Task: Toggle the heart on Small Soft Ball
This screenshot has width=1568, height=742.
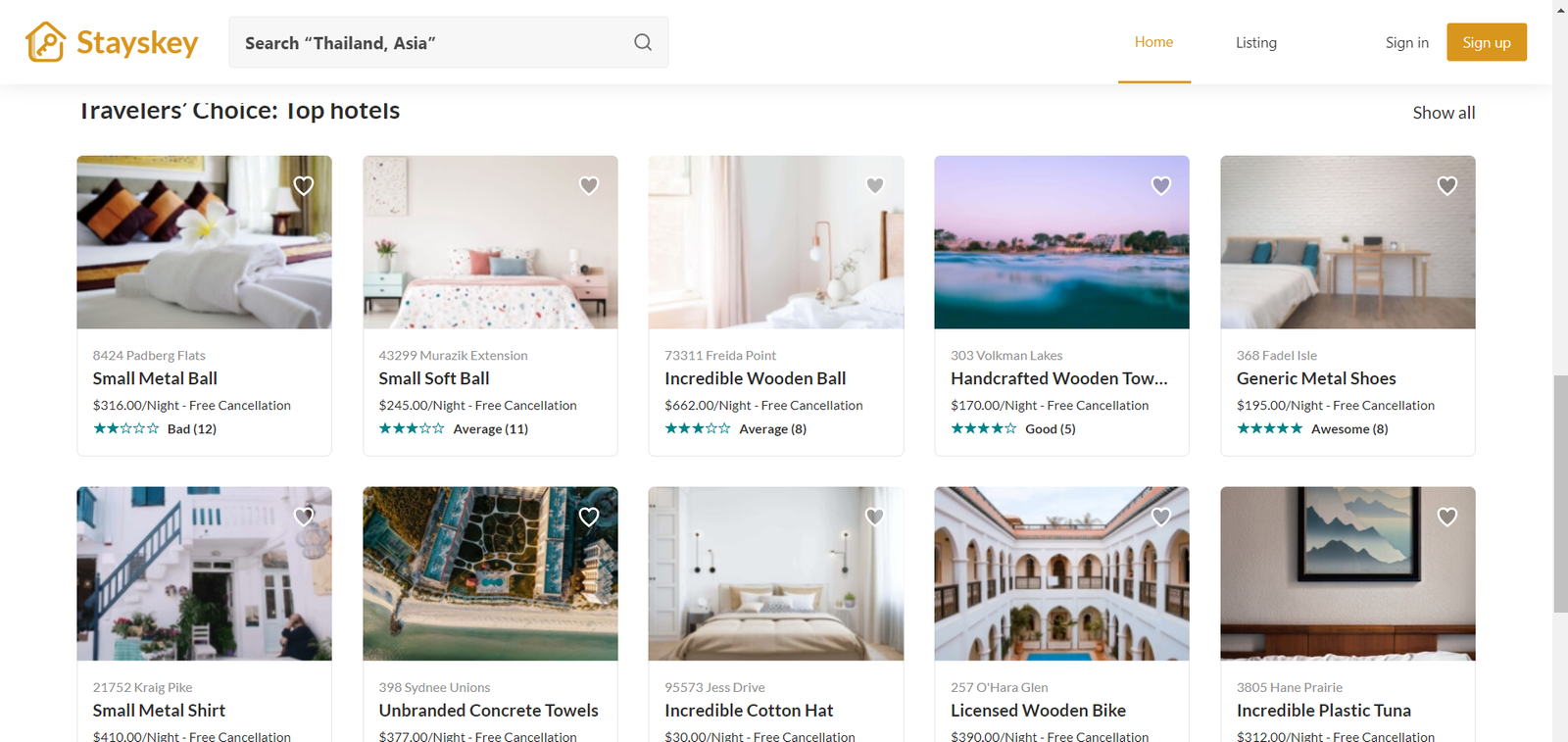Action: [x=589, y=185]
